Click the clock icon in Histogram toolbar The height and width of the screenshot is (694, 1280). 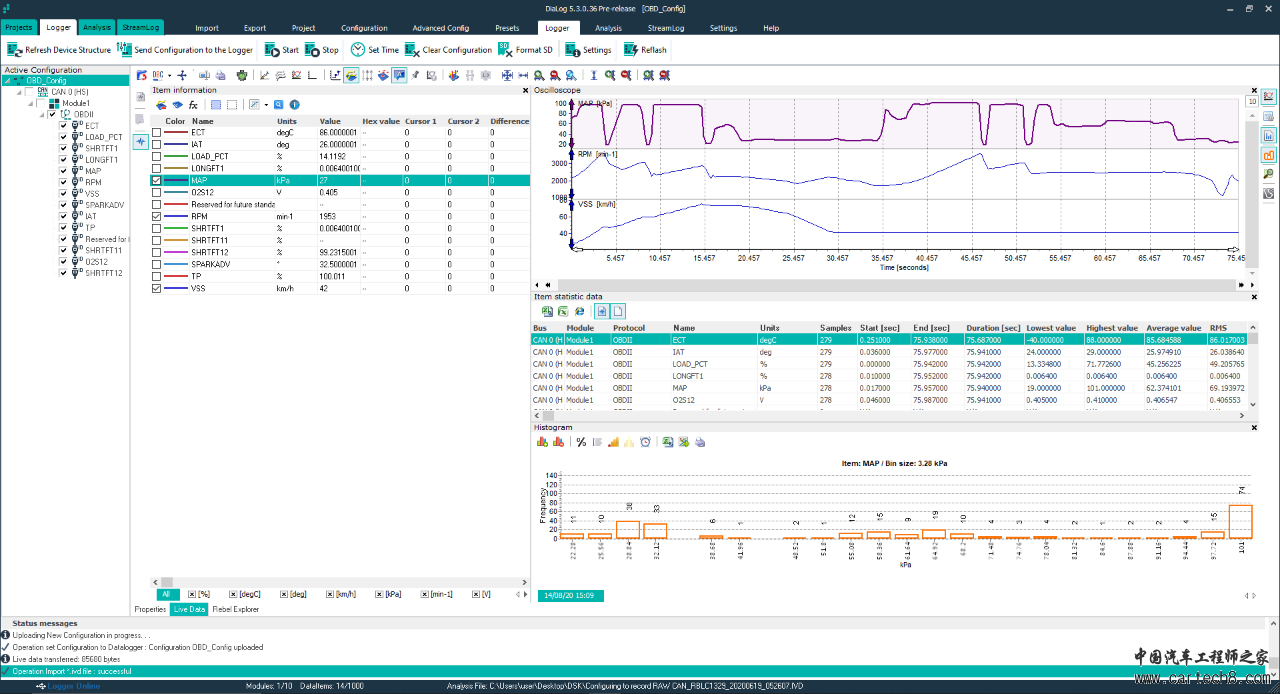click(x=646, y=442)
